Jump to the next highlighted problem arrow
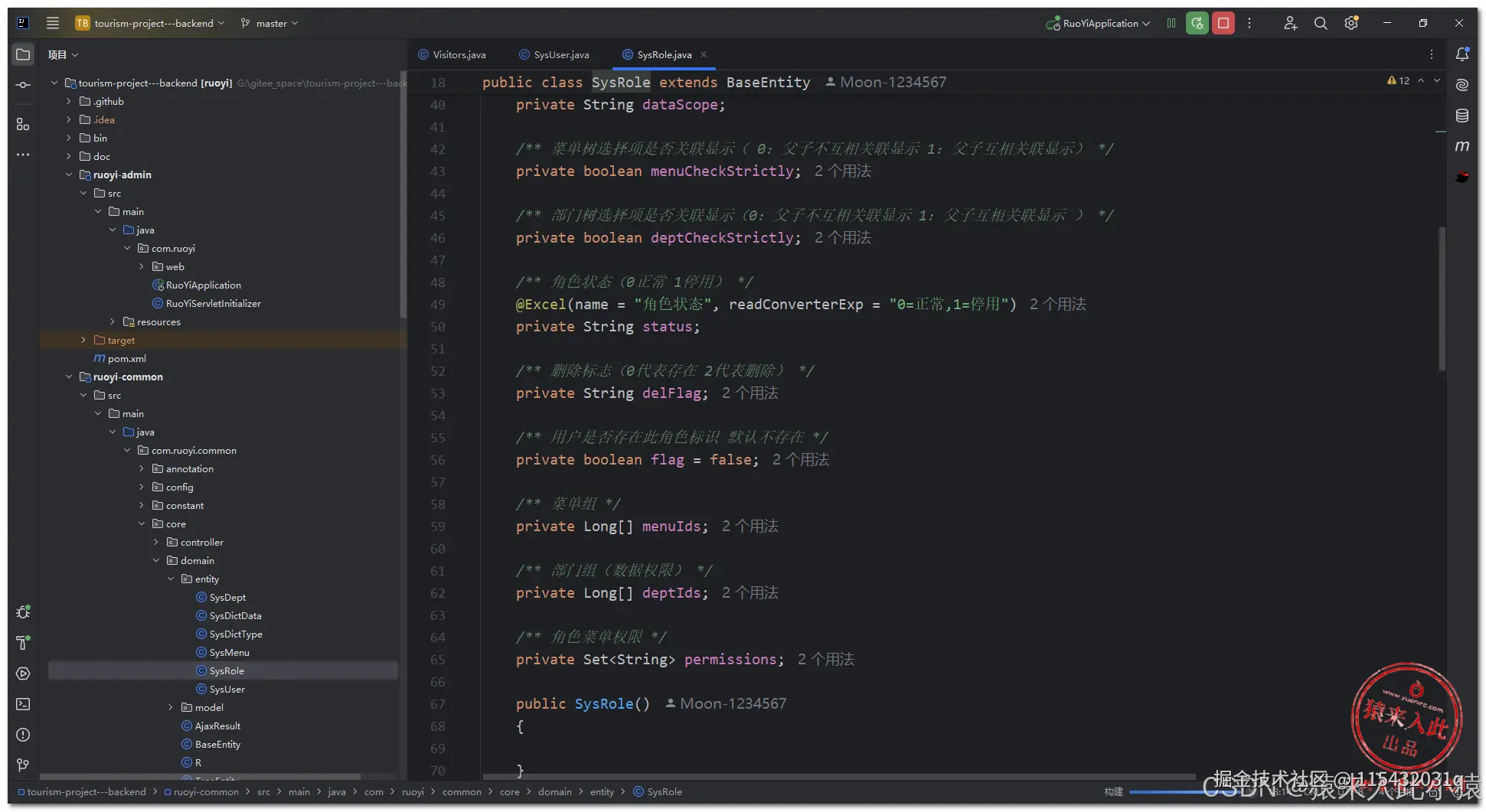 tap(1437, 80)
